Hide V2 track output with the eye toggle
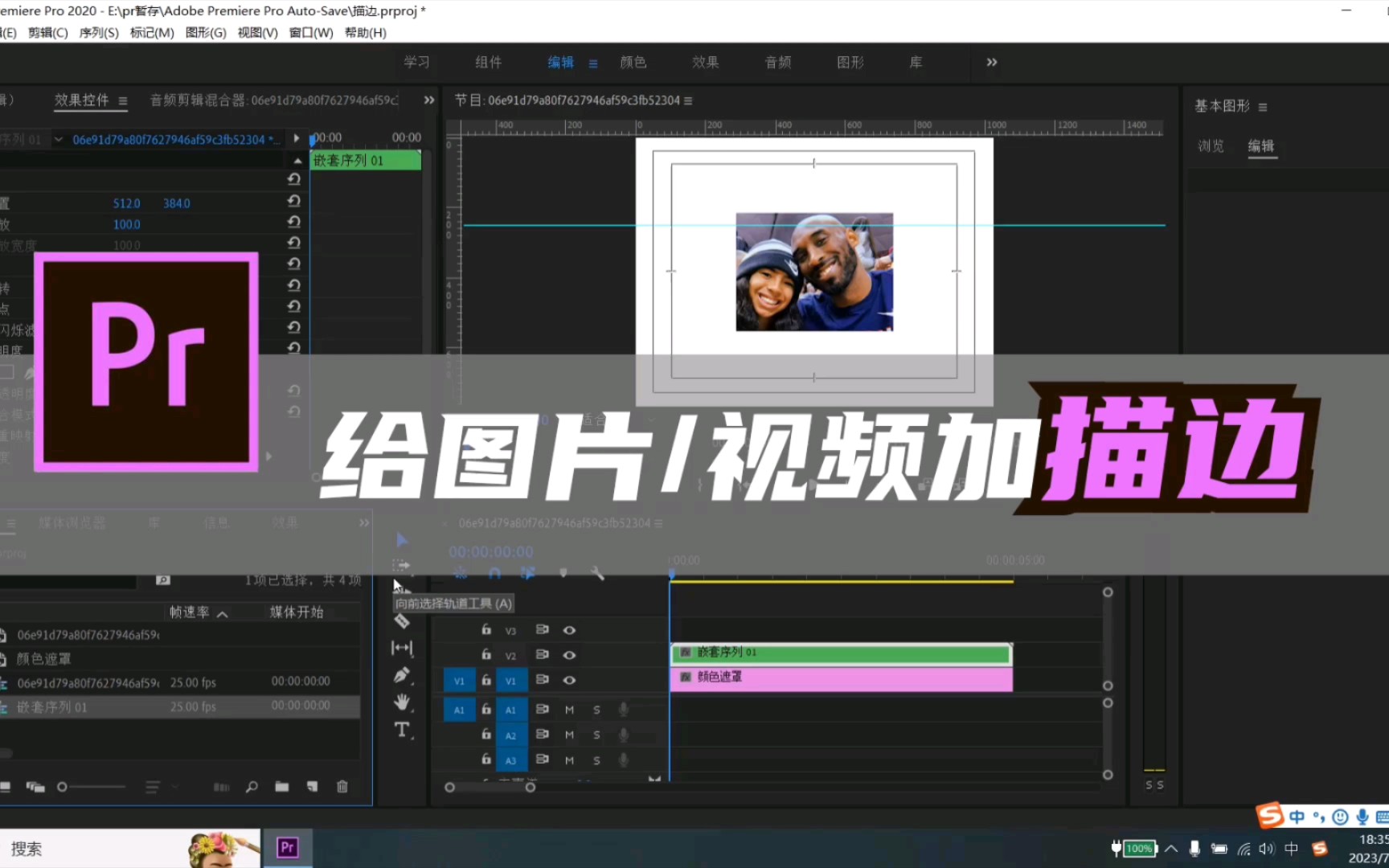This screenshot has height=868, width=1389. click(x=569, y=655)
